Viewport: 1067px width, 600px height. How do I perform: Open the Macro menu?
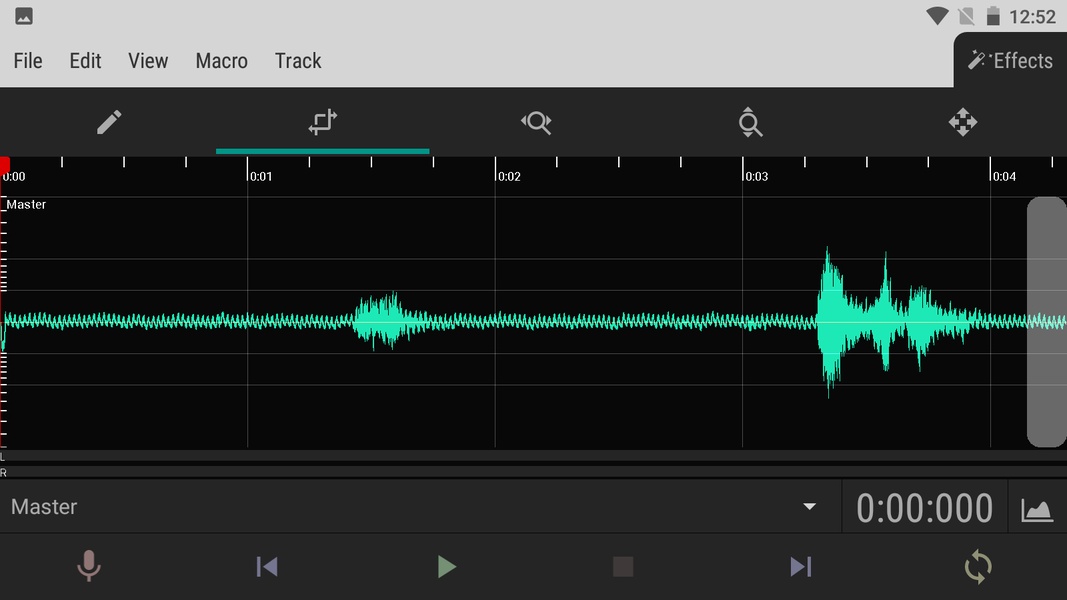[221, 61]
